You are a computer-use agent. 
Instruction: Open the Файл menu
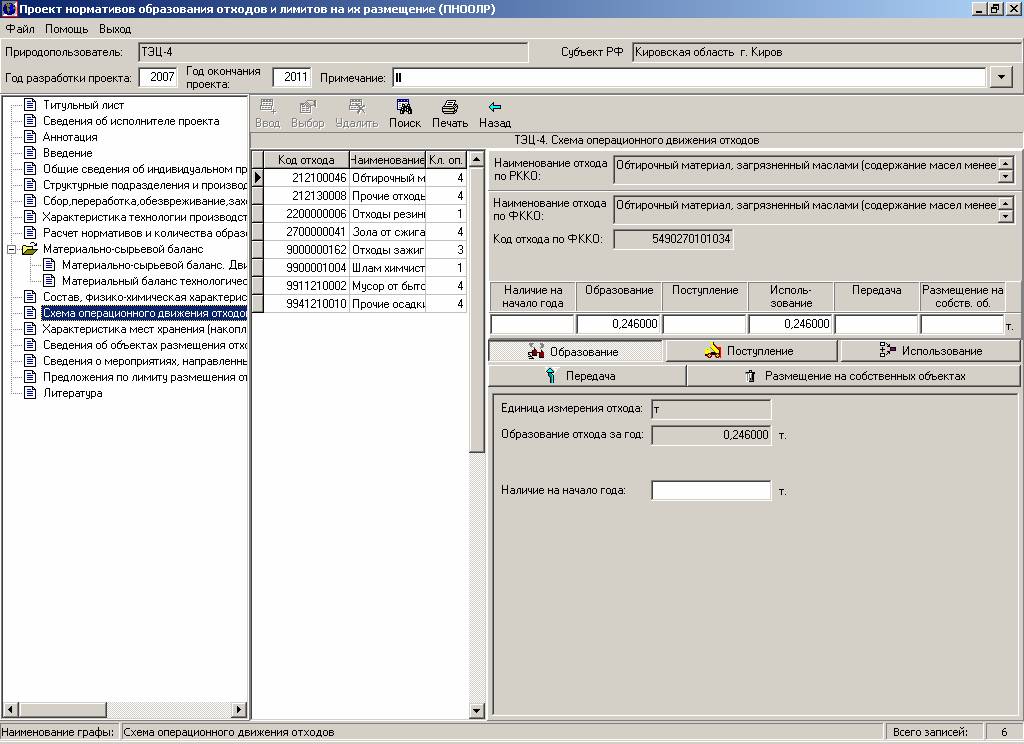pos(20,29)
